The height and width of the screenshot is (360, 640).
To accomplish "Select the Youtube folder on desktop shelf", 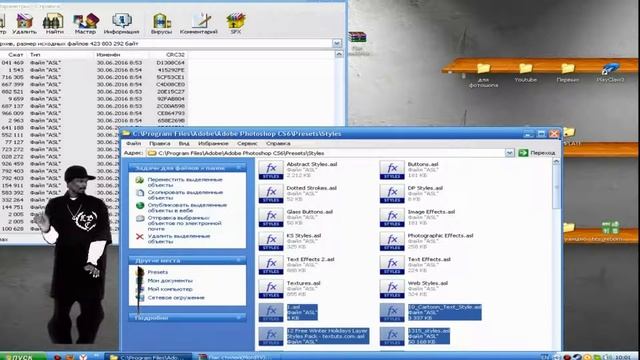I will [525, 73].
